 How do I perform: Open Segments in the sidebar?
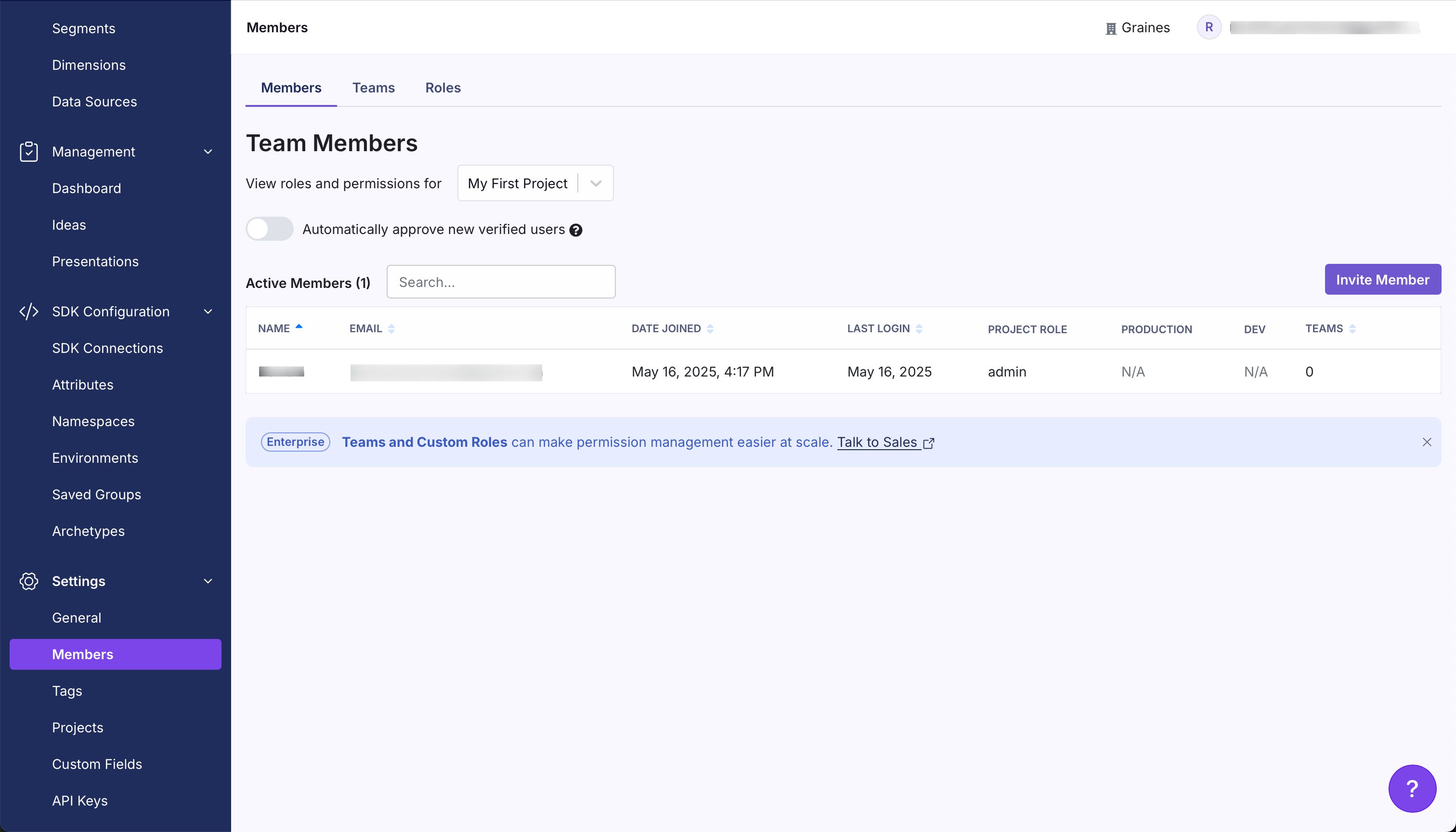83,28
